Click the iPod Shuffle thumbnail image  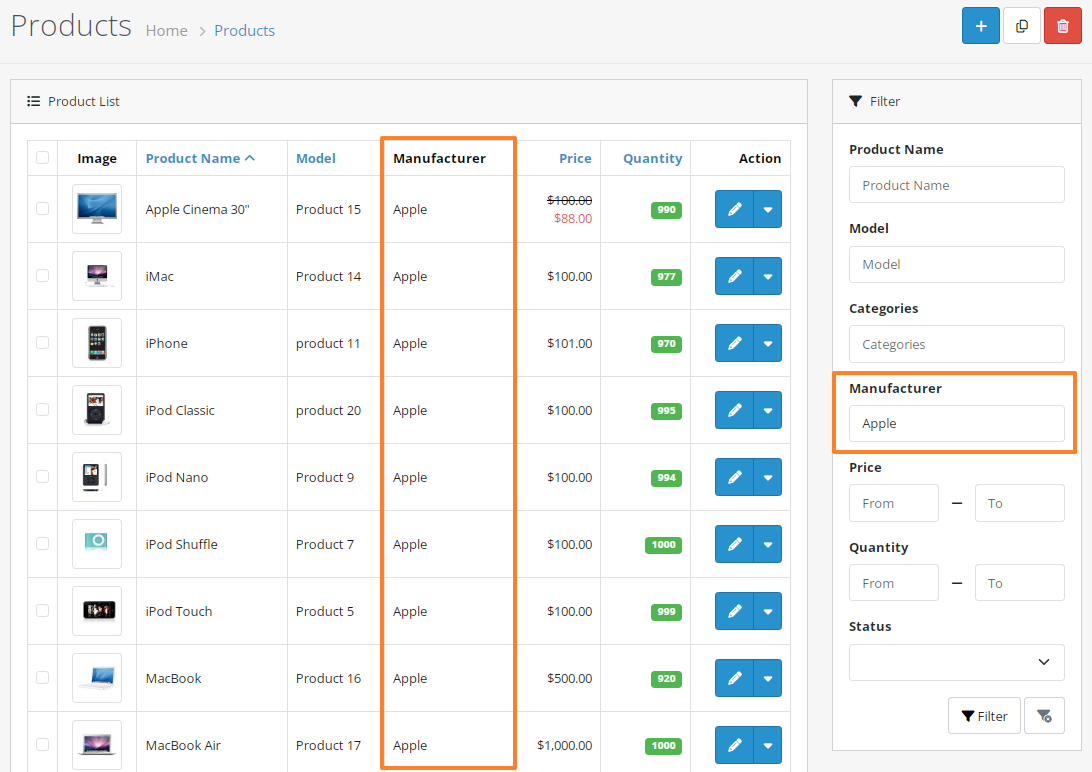click(x=97, y=544)
